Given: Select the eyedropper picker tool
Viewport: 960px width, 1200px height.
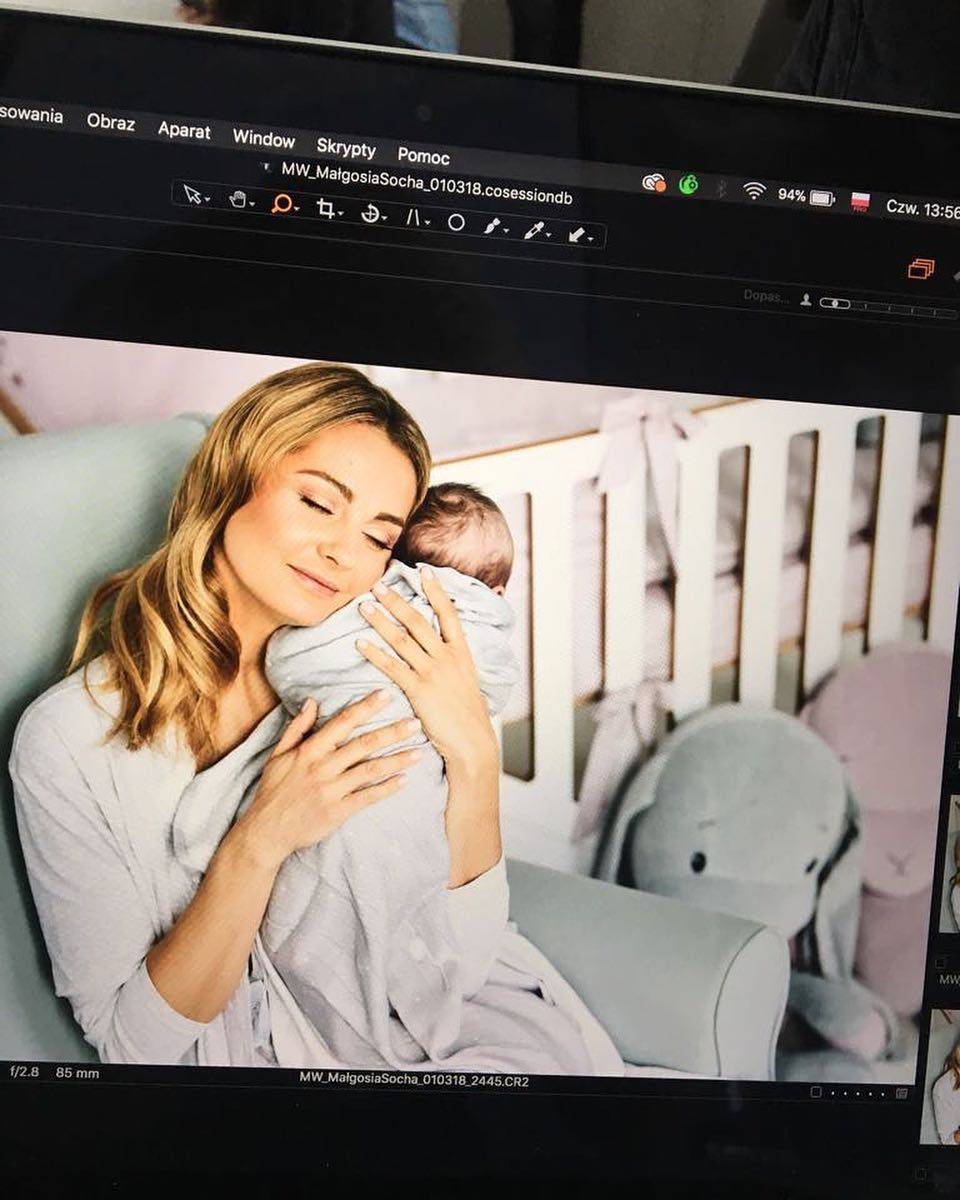Looking at the screenshot, I should click(x=534, y=231).
